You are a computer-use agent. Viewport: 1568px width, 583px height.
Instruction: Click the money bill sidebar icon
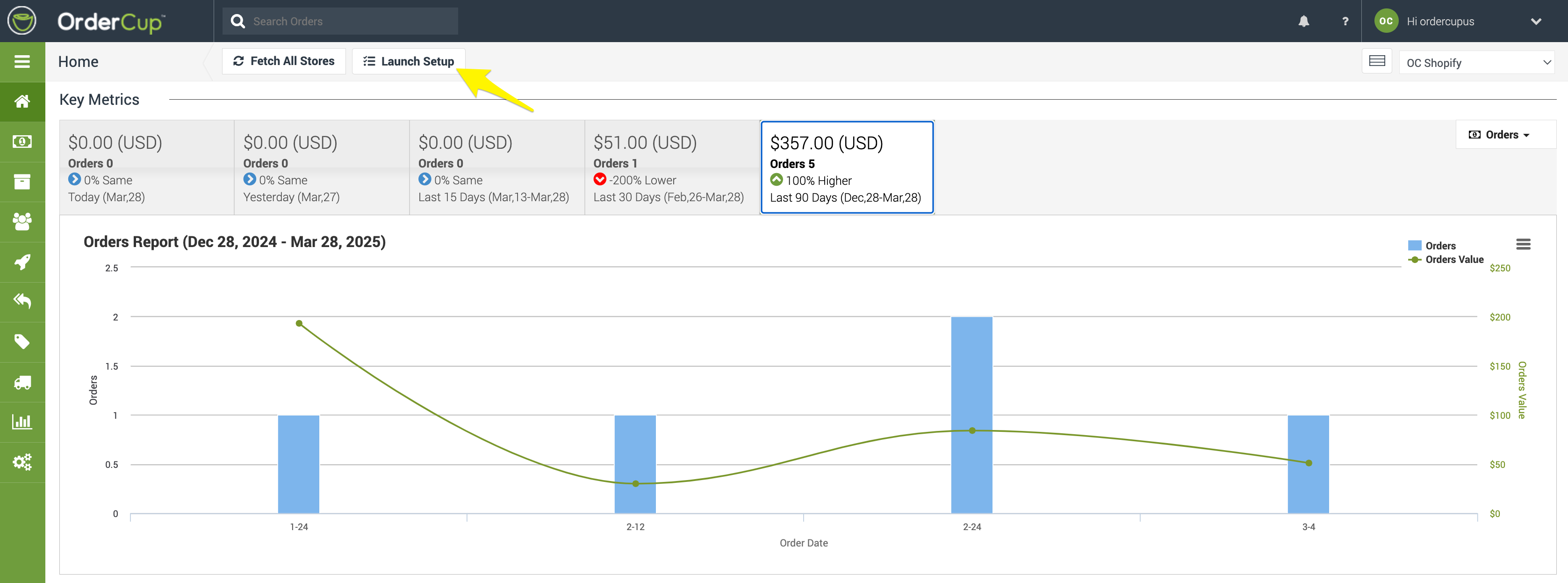pos(22,141)
